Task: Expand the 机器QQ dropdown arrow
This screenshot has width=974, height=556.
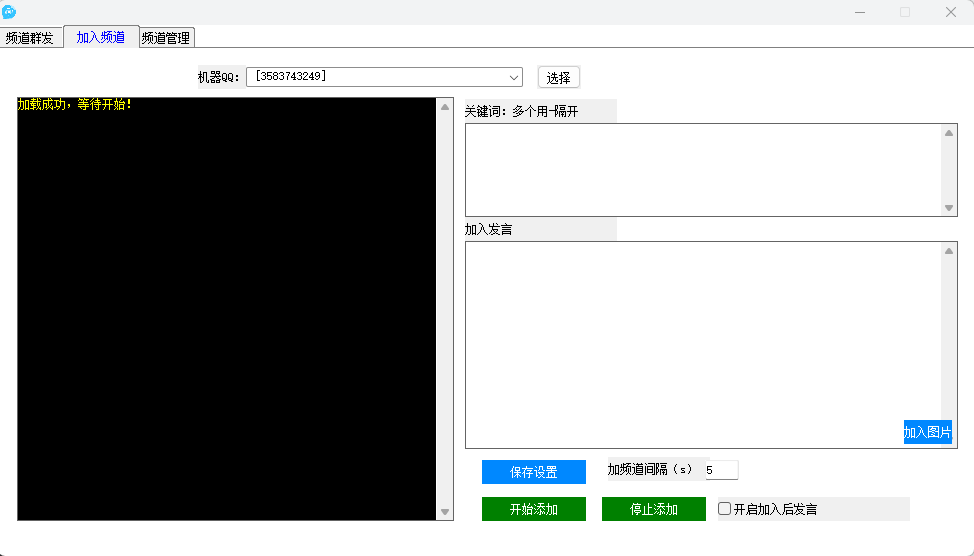Action: [x=514, y=77]
